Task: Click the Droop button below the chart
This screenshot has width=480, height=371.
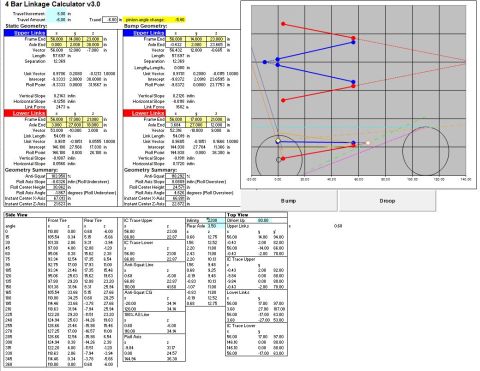Action: [x=387, y=201]
